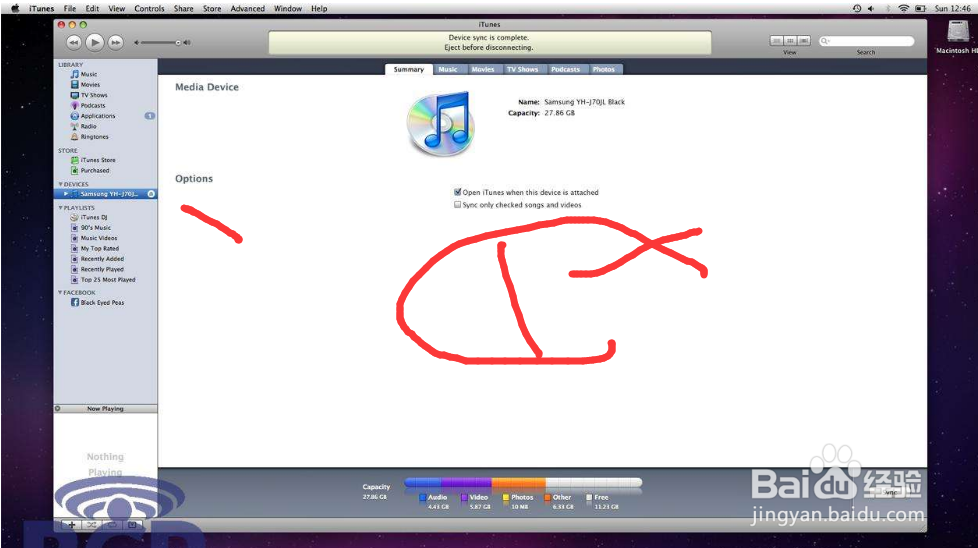The image size is (978, 548).
Task: Switch to list view icon
Action: [x=777, y=41]
